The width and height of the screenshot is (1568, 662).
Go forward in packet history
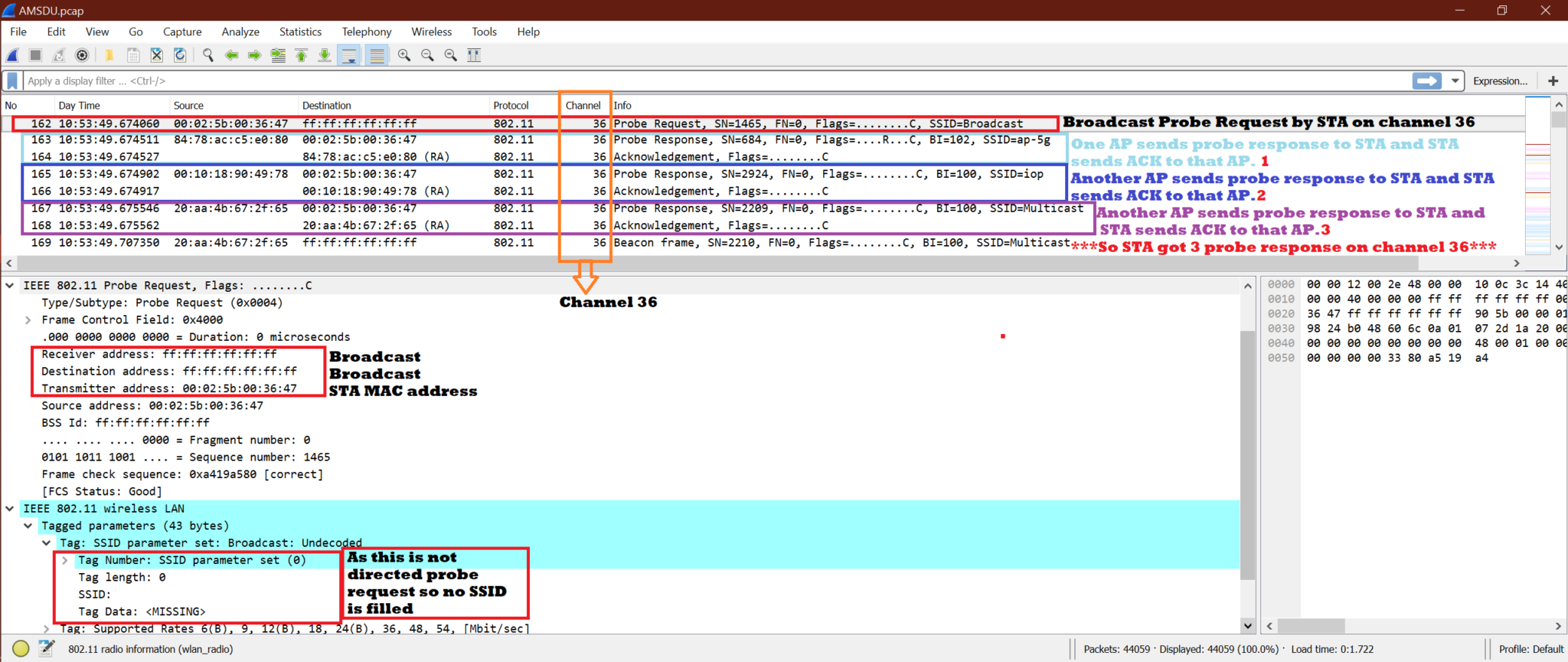click(255, 55)
